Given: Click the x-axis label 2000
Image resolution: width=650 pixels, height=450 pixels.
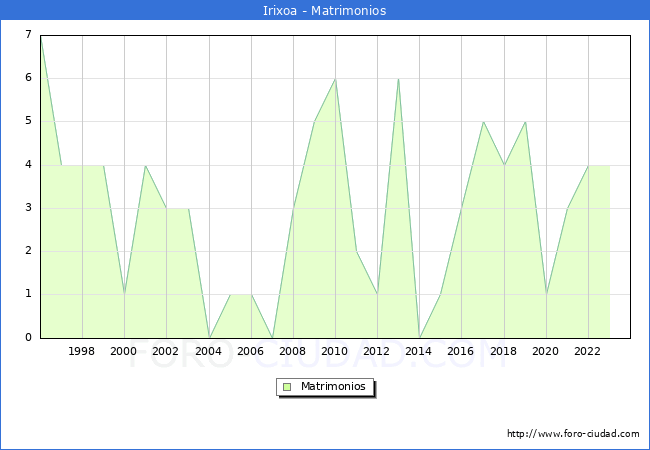Looking at the screenshot, I should click(124, 351).
